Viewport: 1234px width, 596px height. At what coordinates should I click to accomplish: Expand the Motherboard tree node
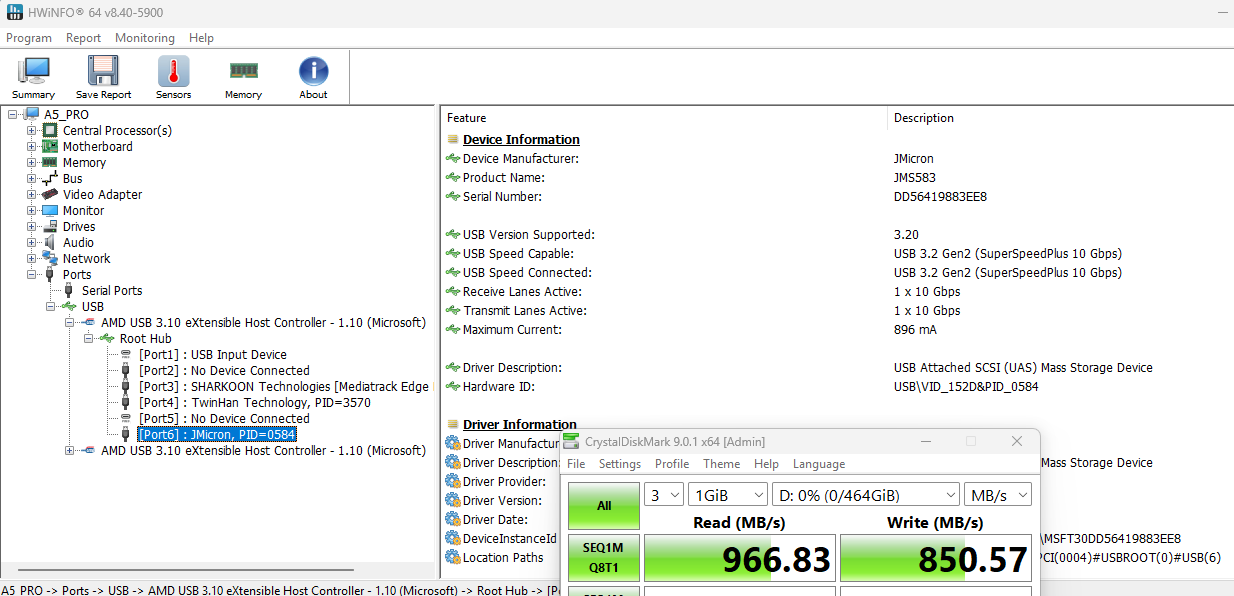click(x=32, y=147)
